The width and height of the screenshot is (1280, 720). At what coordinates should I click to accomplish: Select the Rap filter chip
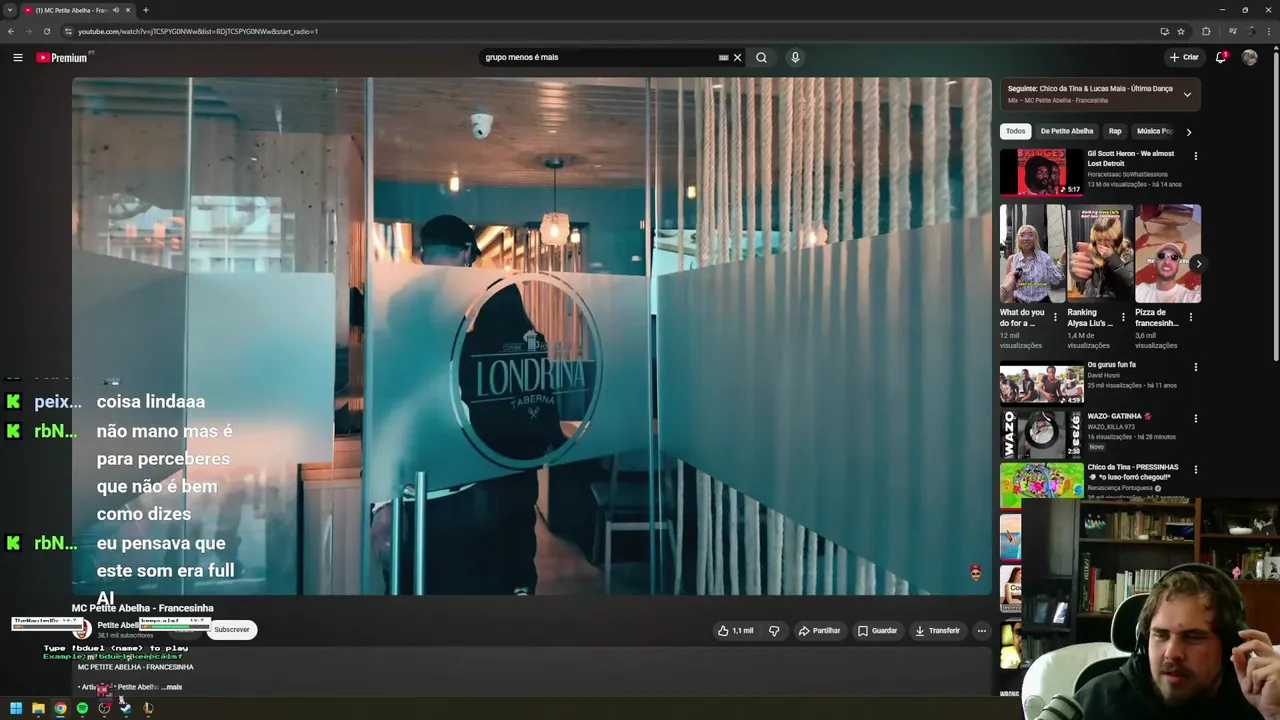[1115, 131]
